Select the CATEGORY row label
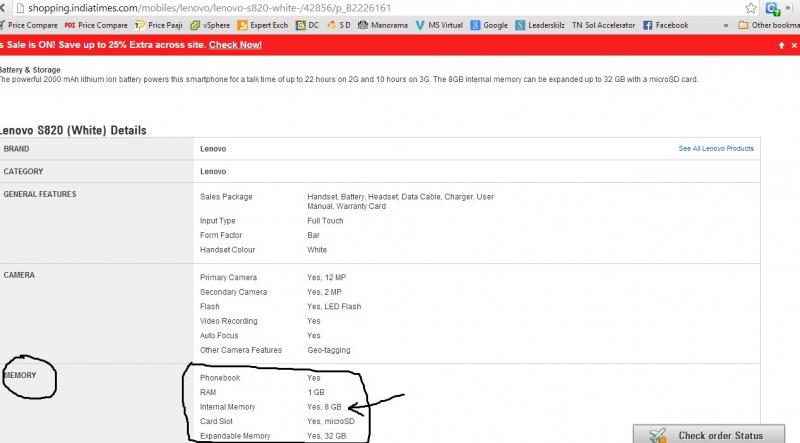 pos(23,171)
